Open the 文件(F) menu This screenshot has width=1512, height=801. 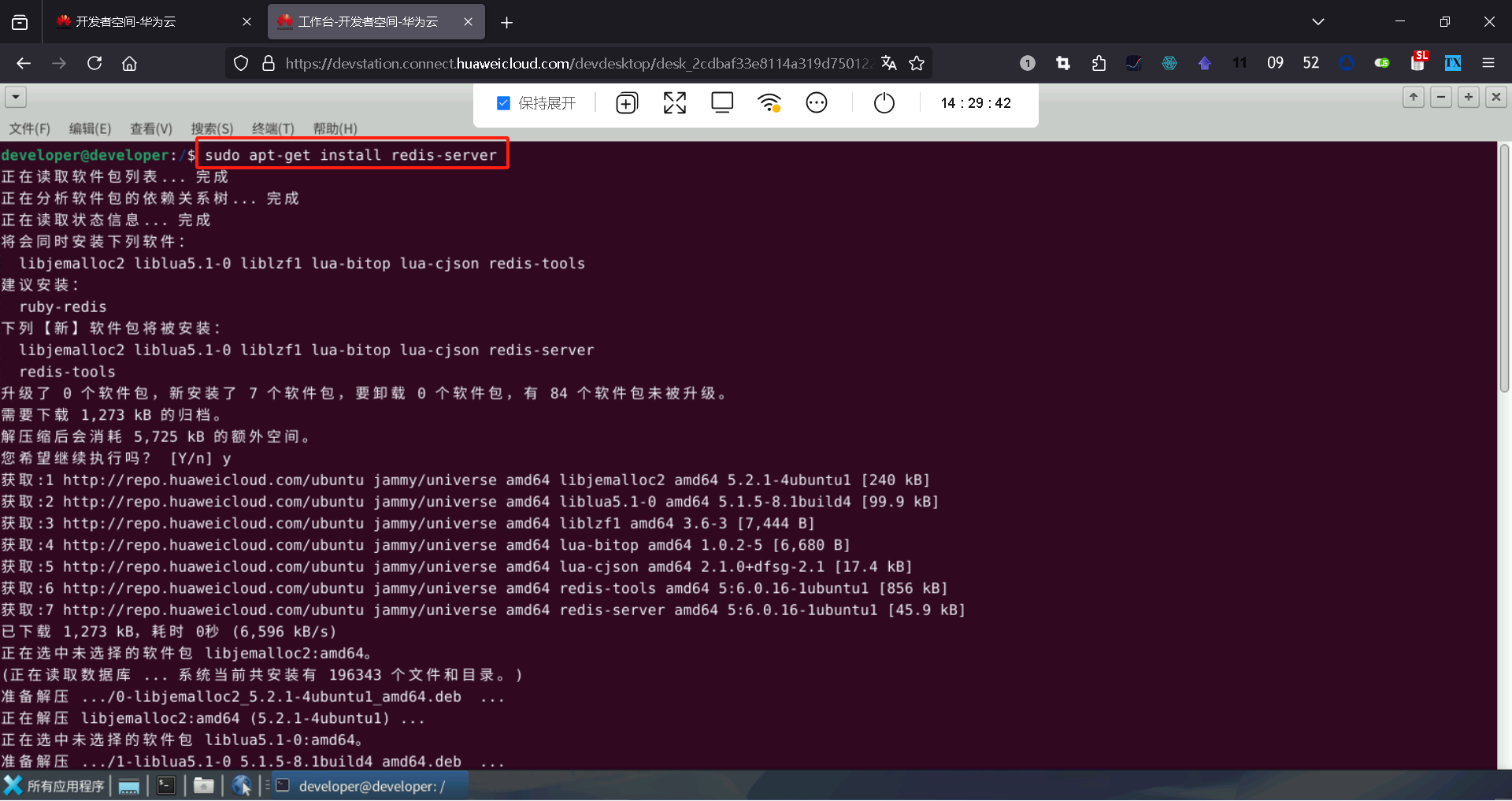[30, 128]
